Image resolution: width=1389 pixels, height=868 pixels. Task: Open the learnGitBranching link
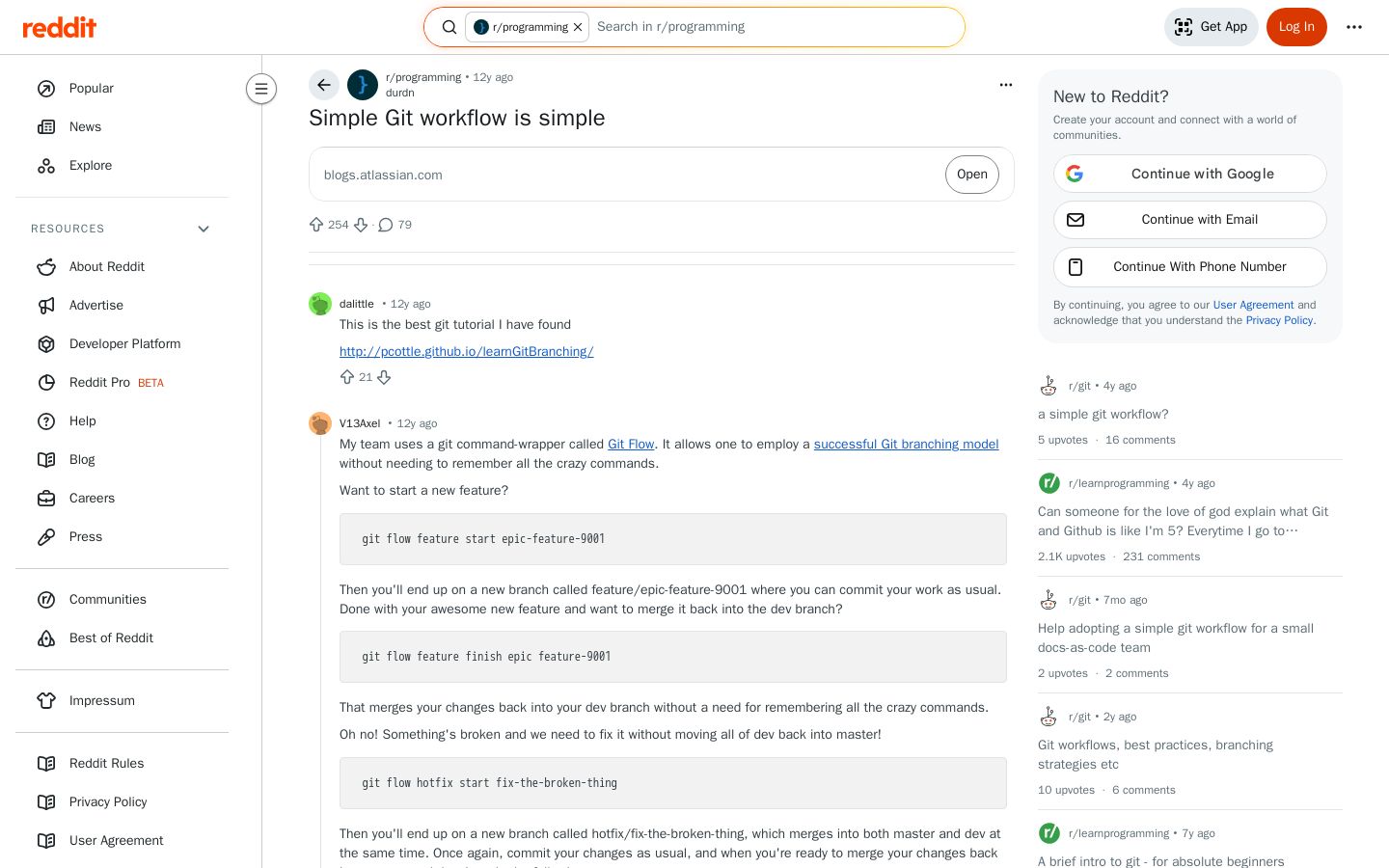point(466,351)
